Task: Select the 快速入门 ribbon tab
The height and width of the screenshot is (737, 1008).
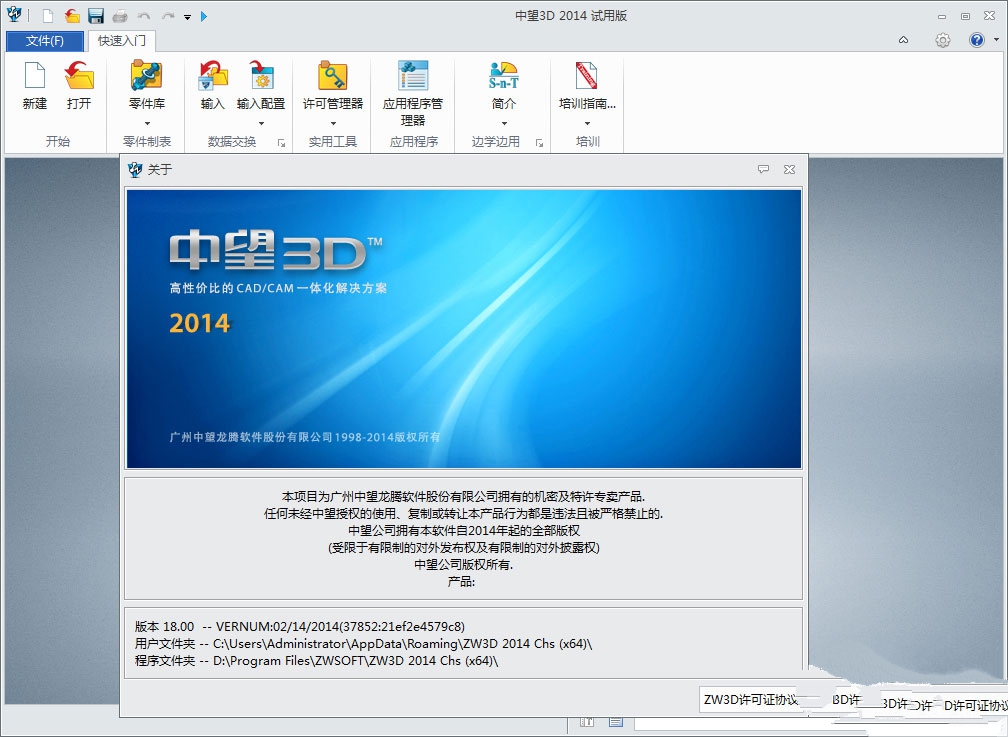Action: tap(122, 41)
